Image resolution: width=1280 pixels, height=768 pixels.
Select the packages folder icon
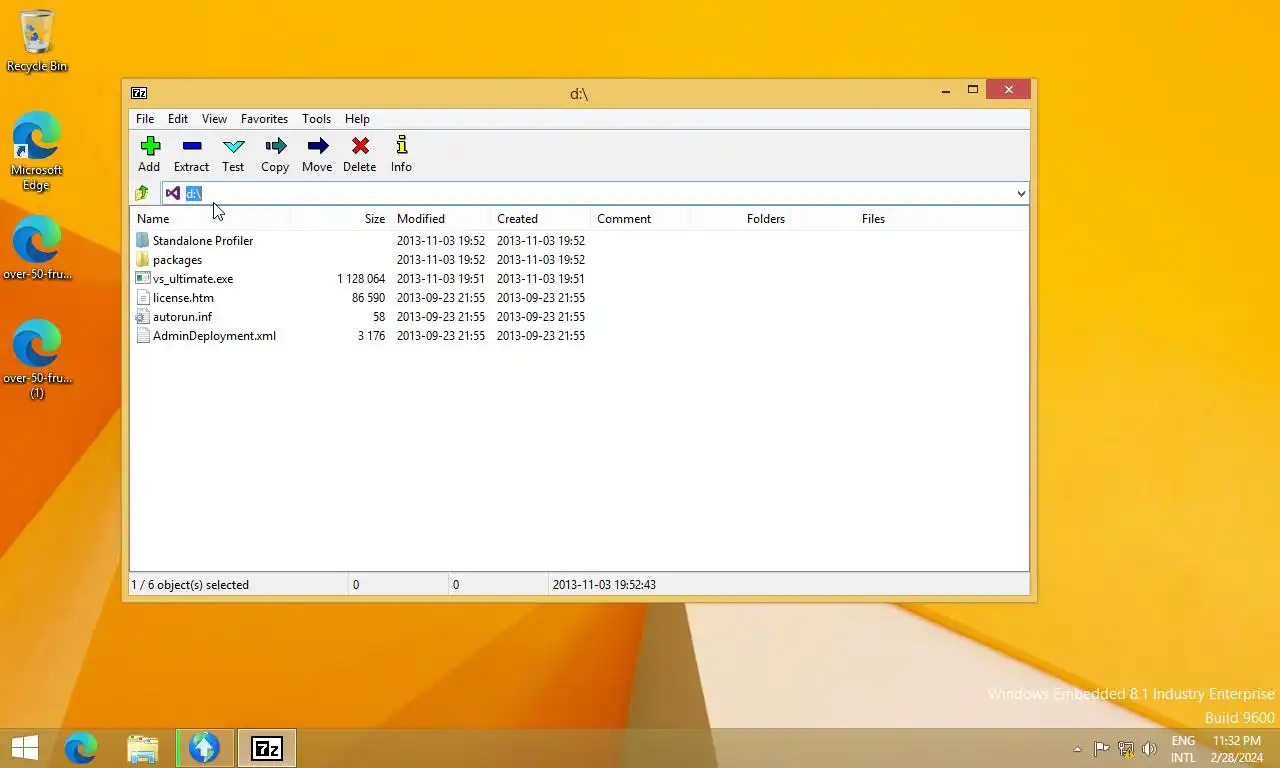(x=142, y=259)
